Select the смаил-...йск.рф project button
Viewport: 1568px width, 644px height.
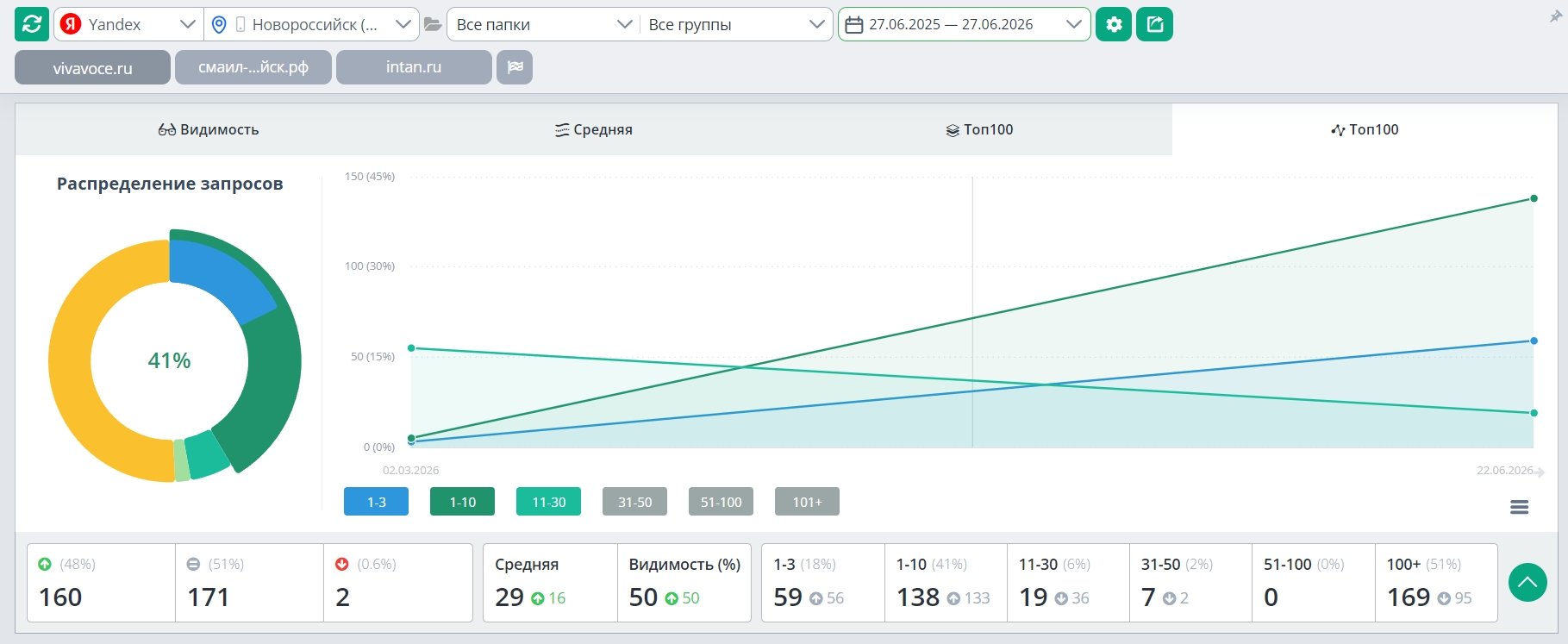click(x=253, y=67)
